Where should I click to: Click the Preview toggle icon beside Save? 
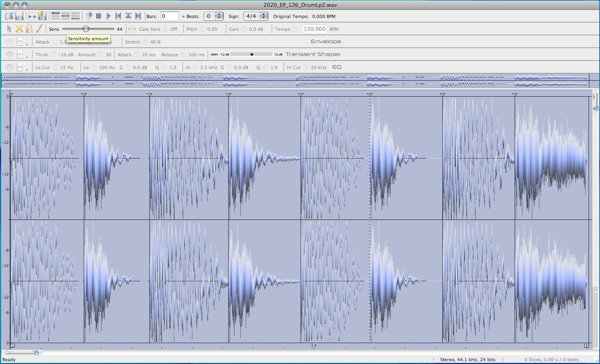point(32,16)
